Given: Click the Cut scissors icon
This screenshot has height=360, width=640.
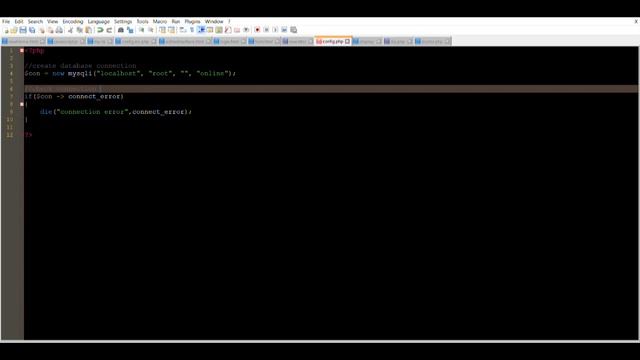Looking at the screenshot, I should [71, 30].
